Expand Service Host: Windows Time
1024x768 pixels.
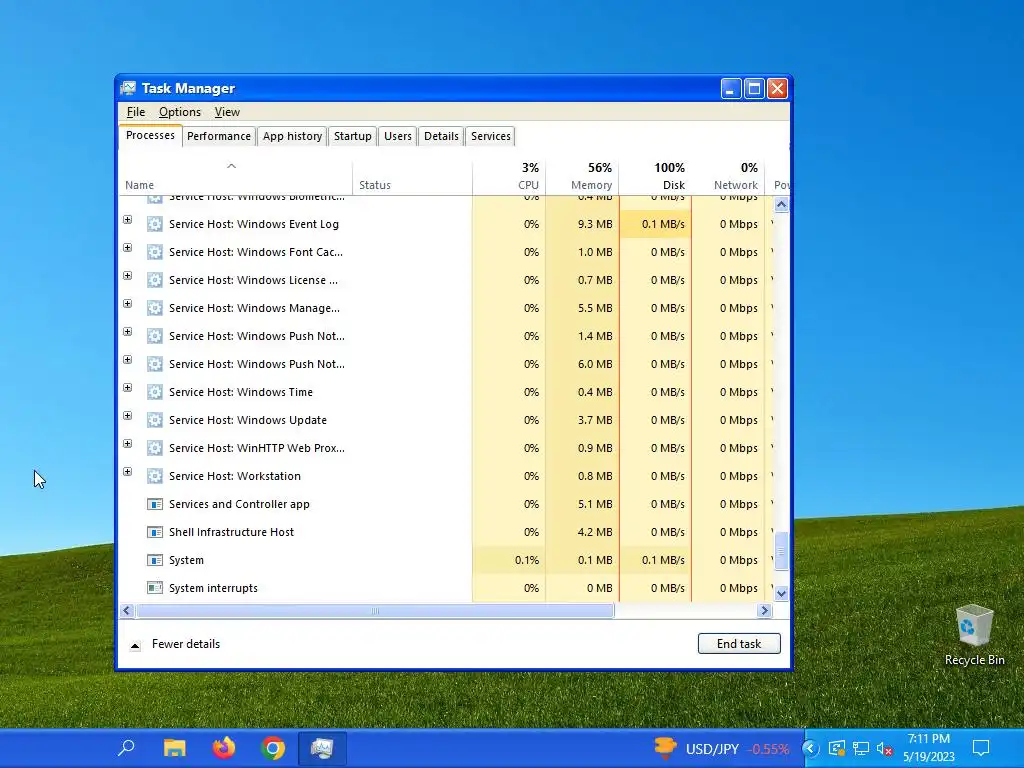(x=128, y=388)
